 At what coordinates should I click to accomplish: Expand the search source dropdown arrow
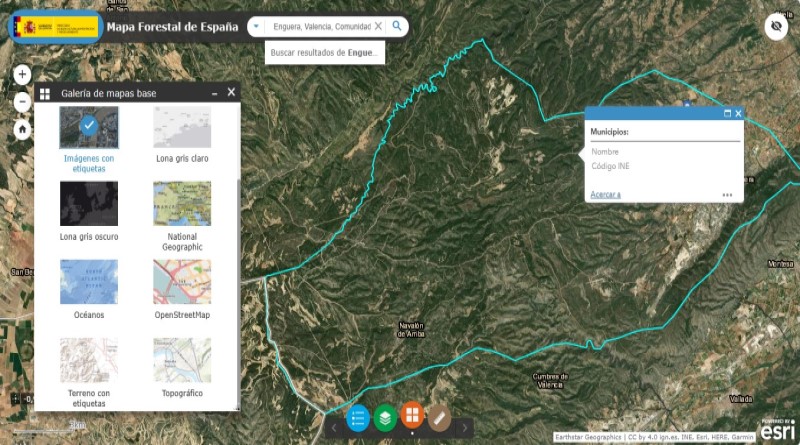pos(256,27)
